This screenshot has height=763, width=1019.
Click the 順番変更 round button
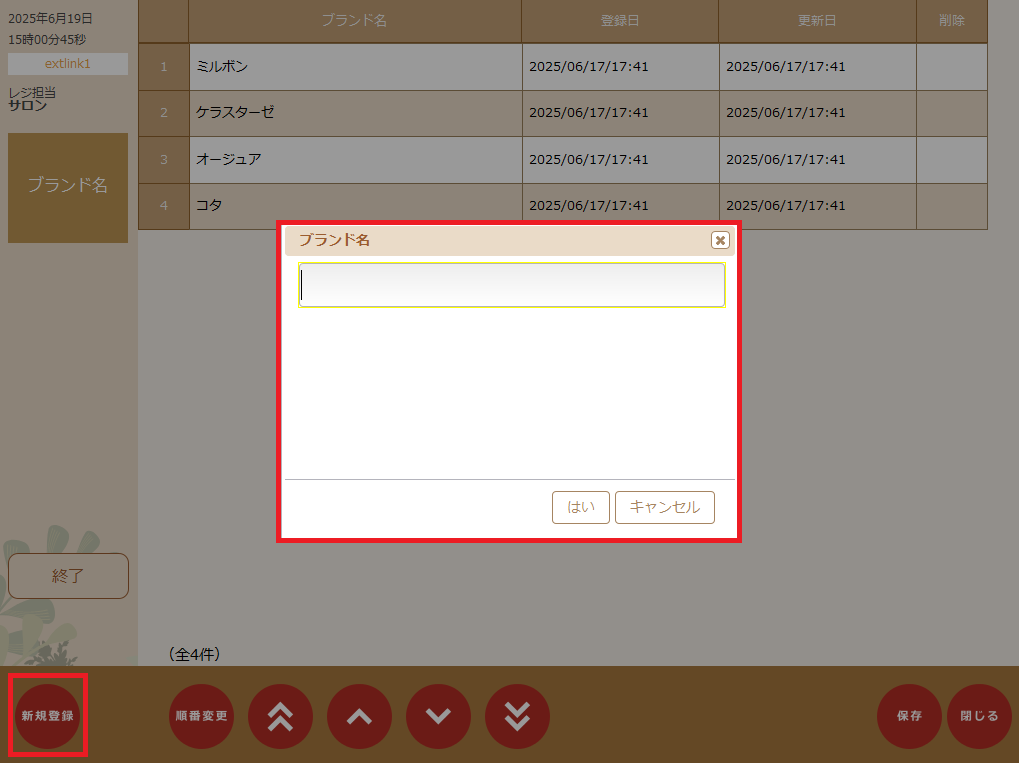click(x=201, y=716)
